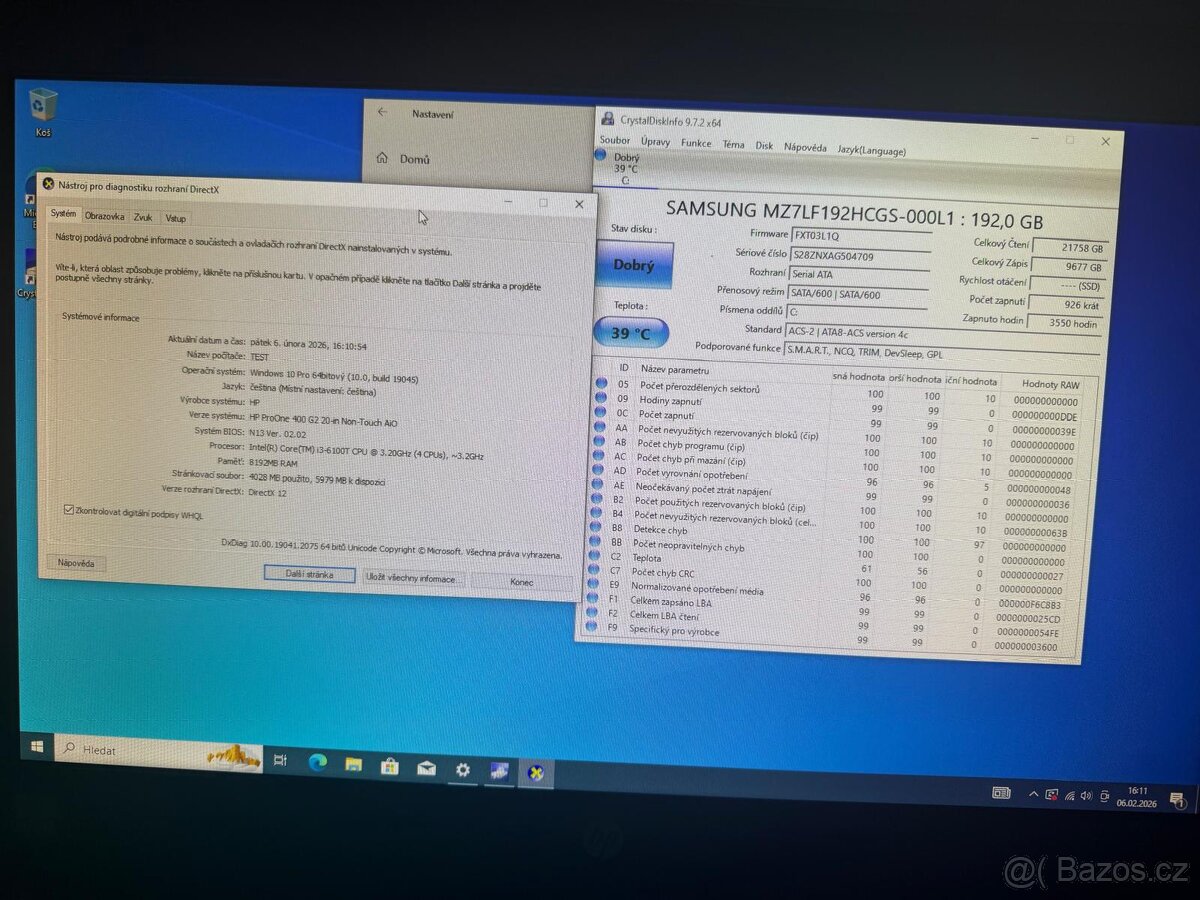Image resolution: width=1200 pixels, height=900 pixels.
Task: Open the Funkce menu in CrystalDiskInfo
Action: 696,144
